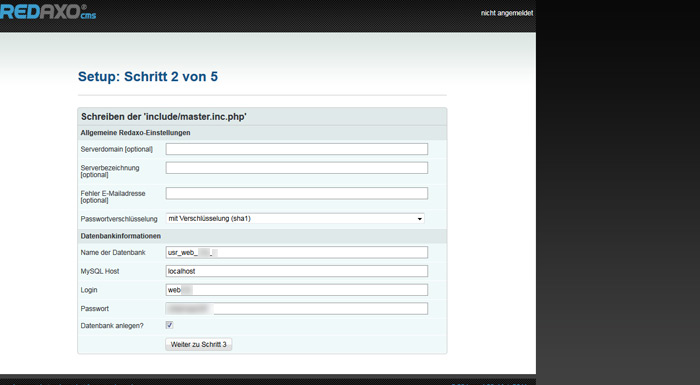Click the 'Name der Datenbank' label
The height and width of the screenshot is (385, 700).
pyautogui.click(x=113, y=252)
